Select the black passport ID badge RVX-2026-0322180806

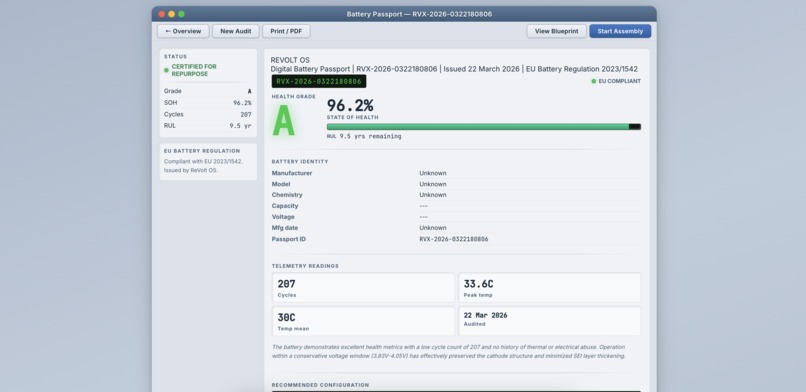pos(319,81)
